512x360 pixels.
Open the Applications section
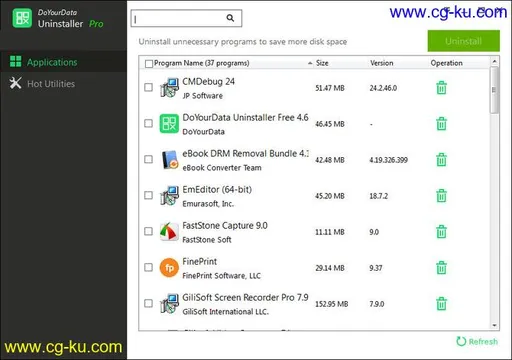pos(63,62)
